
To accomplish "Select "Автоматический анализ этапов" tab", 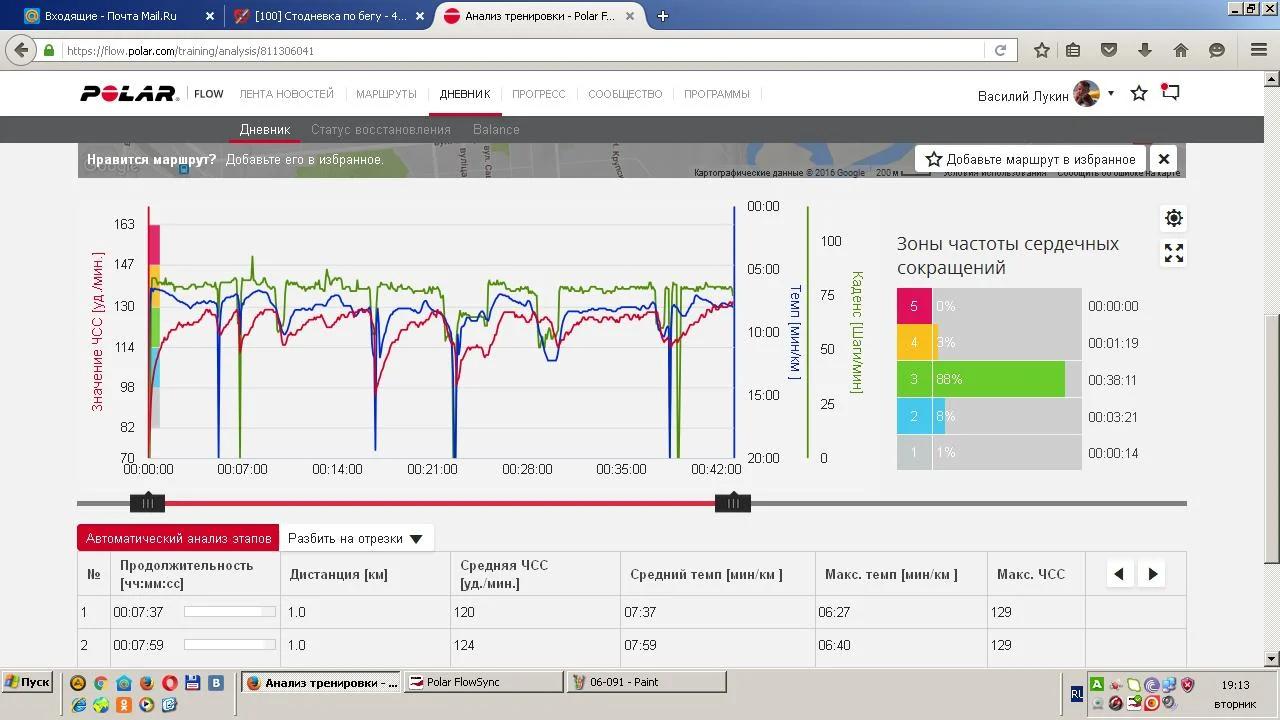I will pos(178,538).
